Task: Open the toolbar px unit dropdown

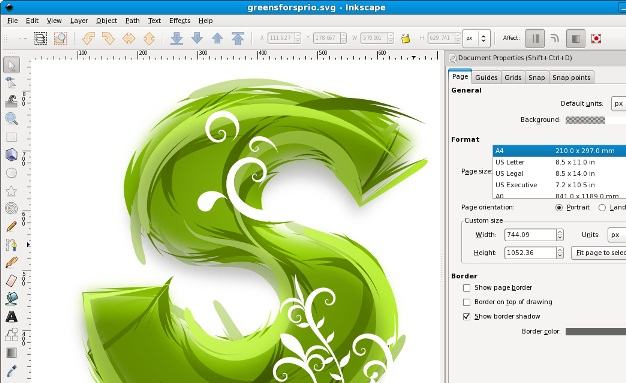Action: pos(476,38)
